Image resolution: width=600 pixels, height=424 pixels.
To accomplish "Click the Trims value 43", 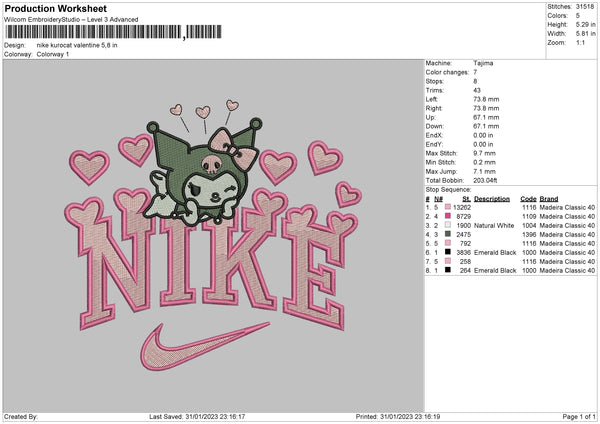I will tap(477, 90).
